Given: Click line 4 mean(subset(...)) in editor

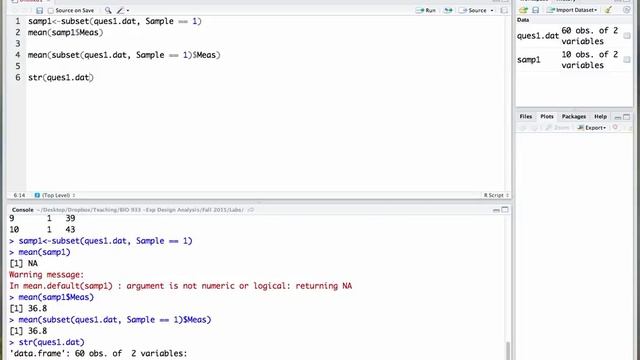Looking at the screenshot, I should pyautogui.click(x=124, y=55).
